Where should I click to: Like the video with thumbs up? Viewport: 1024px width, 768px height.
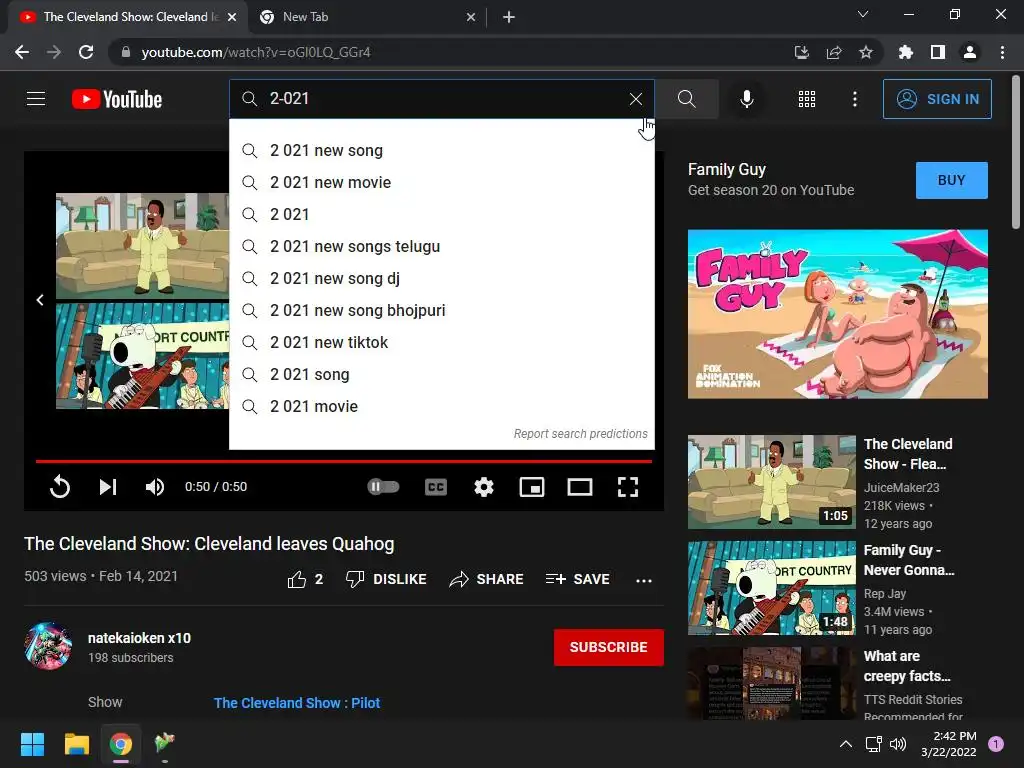click(305, 579)
